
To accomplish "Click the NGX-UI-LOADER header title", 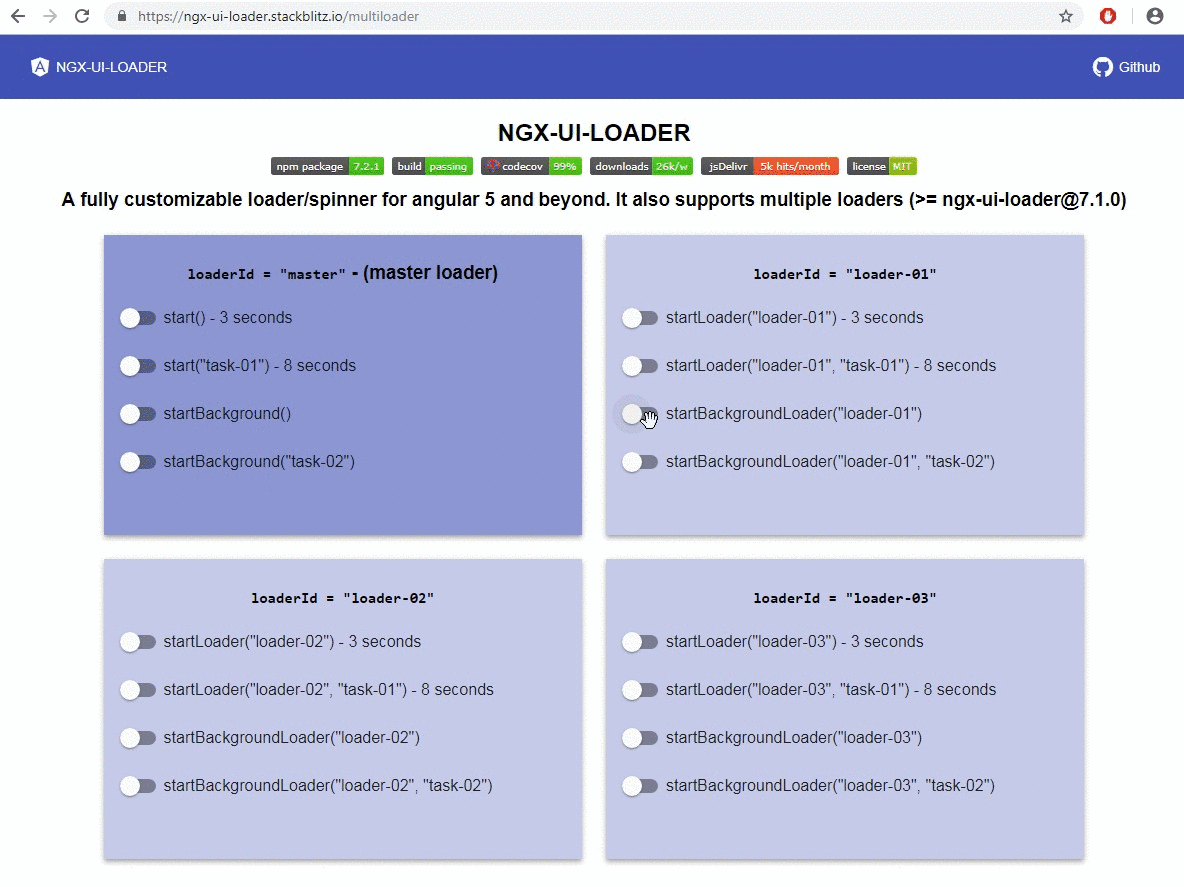I will click(x=111, y=67).
